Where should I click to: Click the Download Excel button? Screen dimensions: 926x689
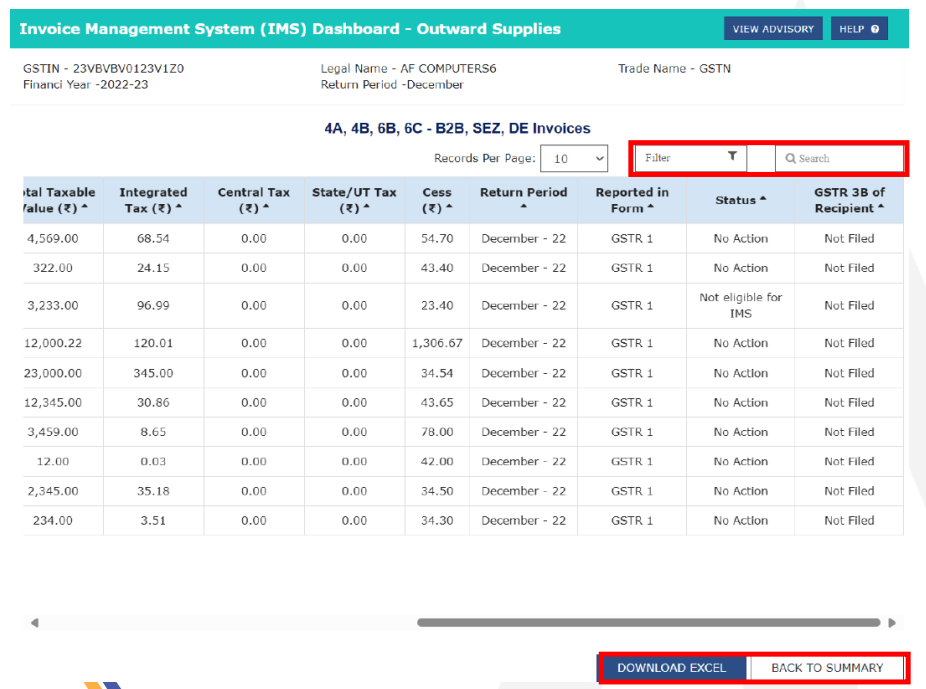(x=672, y=668)
